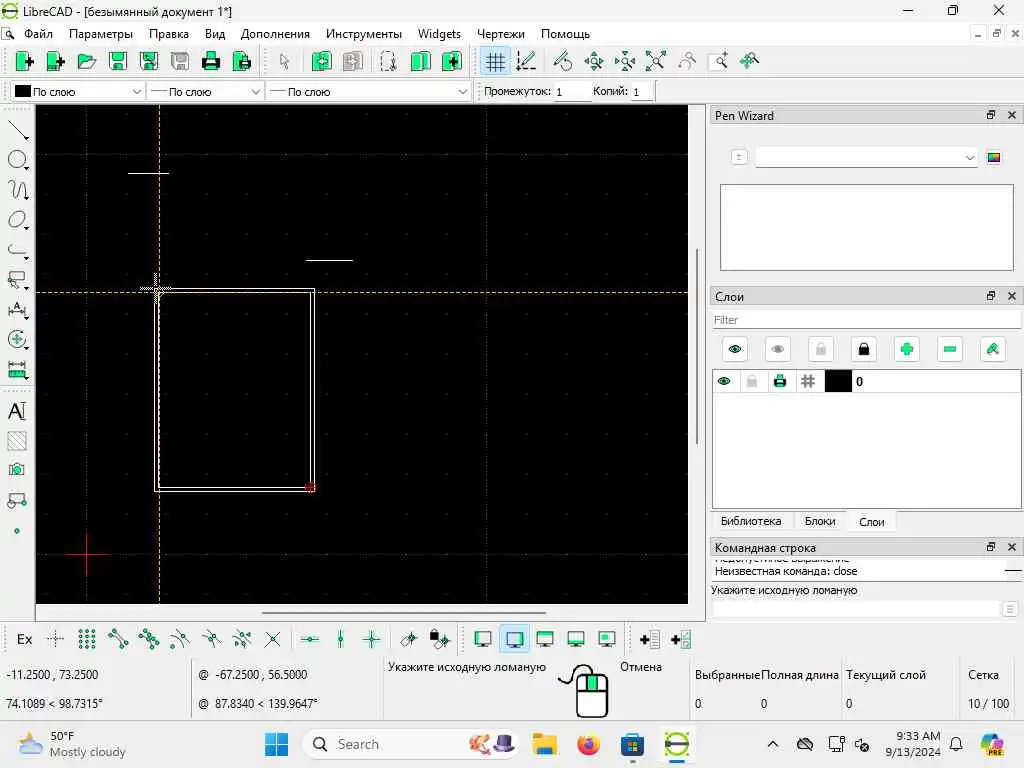Create a new drawing file
Image resolution: width=1024 pixels, height=768 pixels.
tap(24, 61)
